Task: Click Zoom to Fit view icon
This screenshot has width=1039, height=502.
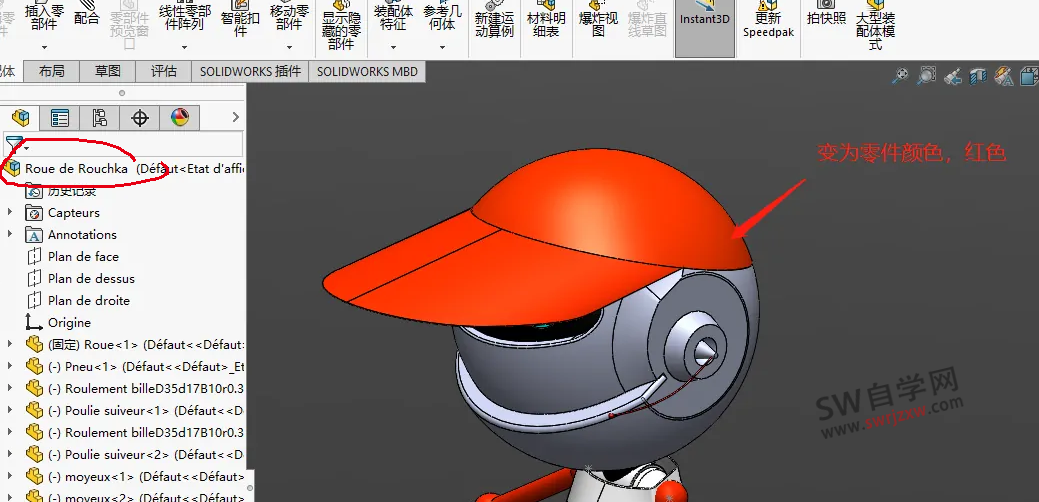Action: [x=900, y=77]
